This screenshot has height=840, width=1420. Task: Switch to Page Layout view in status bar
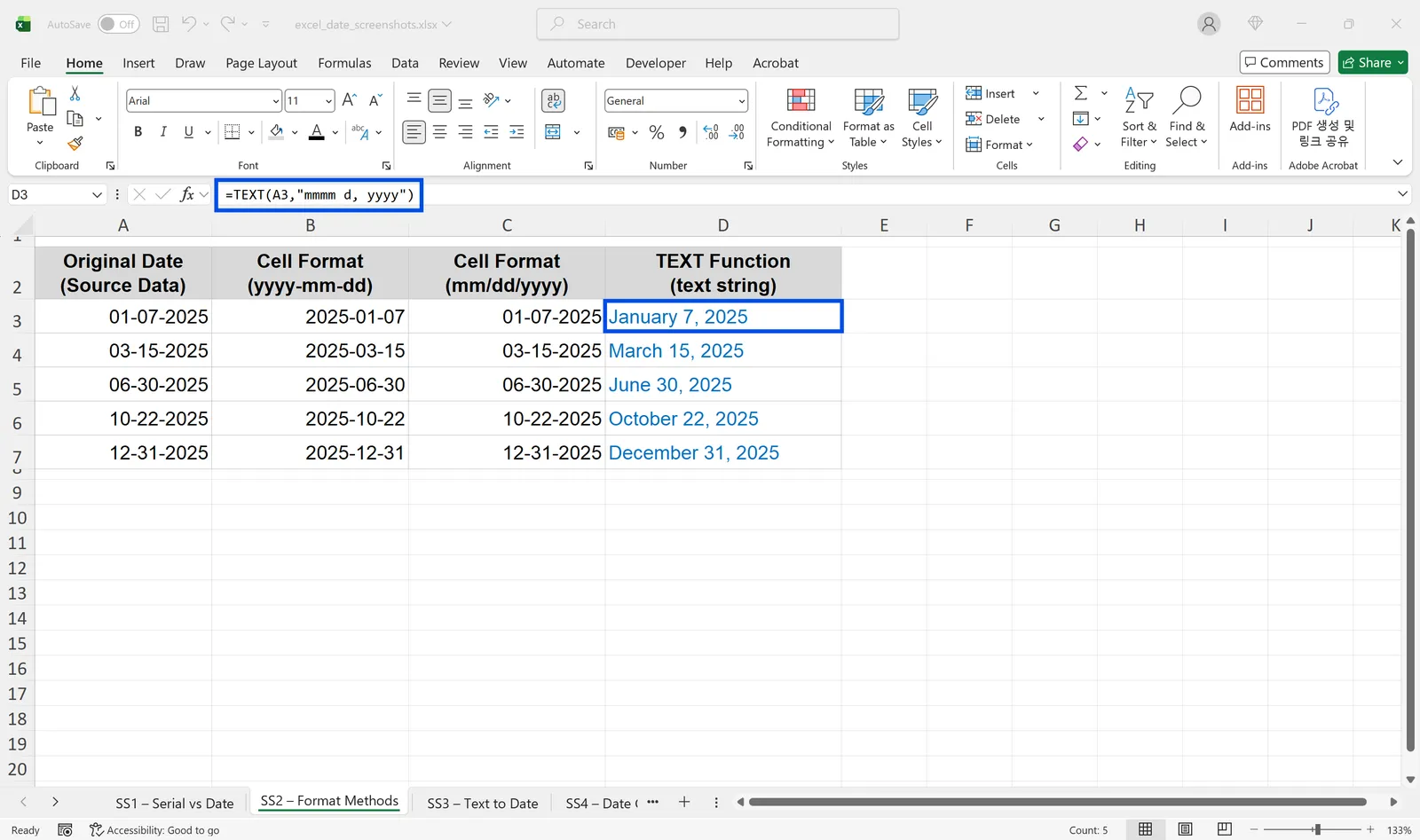[1185, 829]
